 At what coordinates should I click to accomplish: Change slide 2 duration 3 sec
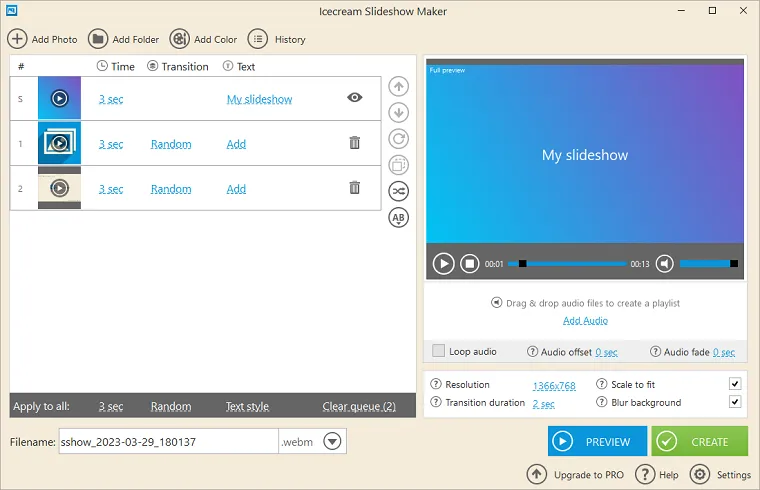(x=111, y=189)
